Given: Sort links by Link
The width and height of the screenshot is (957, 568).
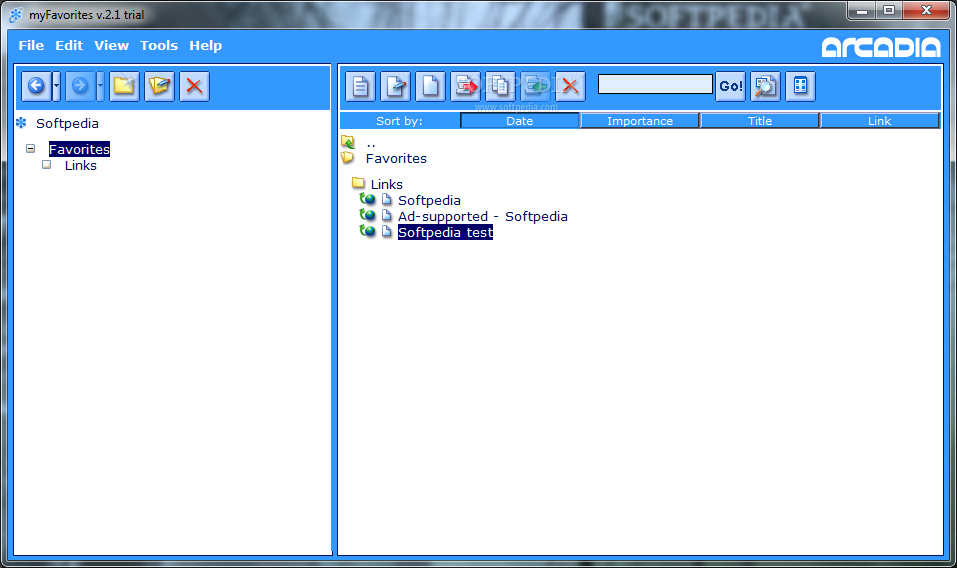Looking at the screenshot, I should [879, 121].
